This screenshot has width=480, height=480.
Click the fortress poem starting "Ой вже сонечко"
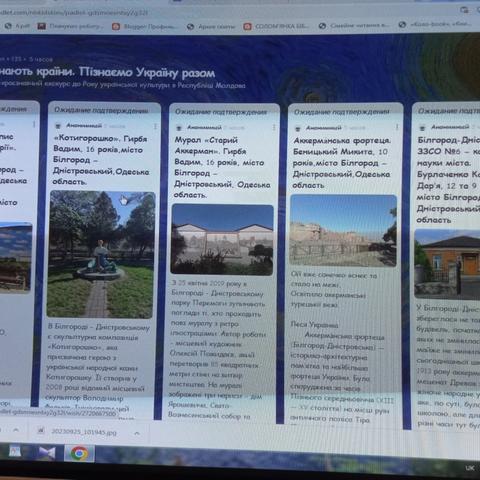[x=333, y=289]
